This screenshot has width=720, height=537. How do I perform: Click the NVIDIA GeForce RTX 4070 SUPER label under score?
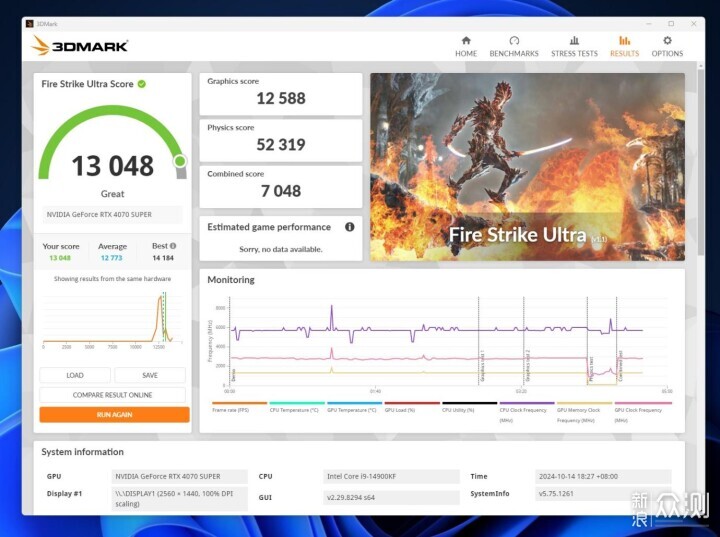tap(112, 215)
